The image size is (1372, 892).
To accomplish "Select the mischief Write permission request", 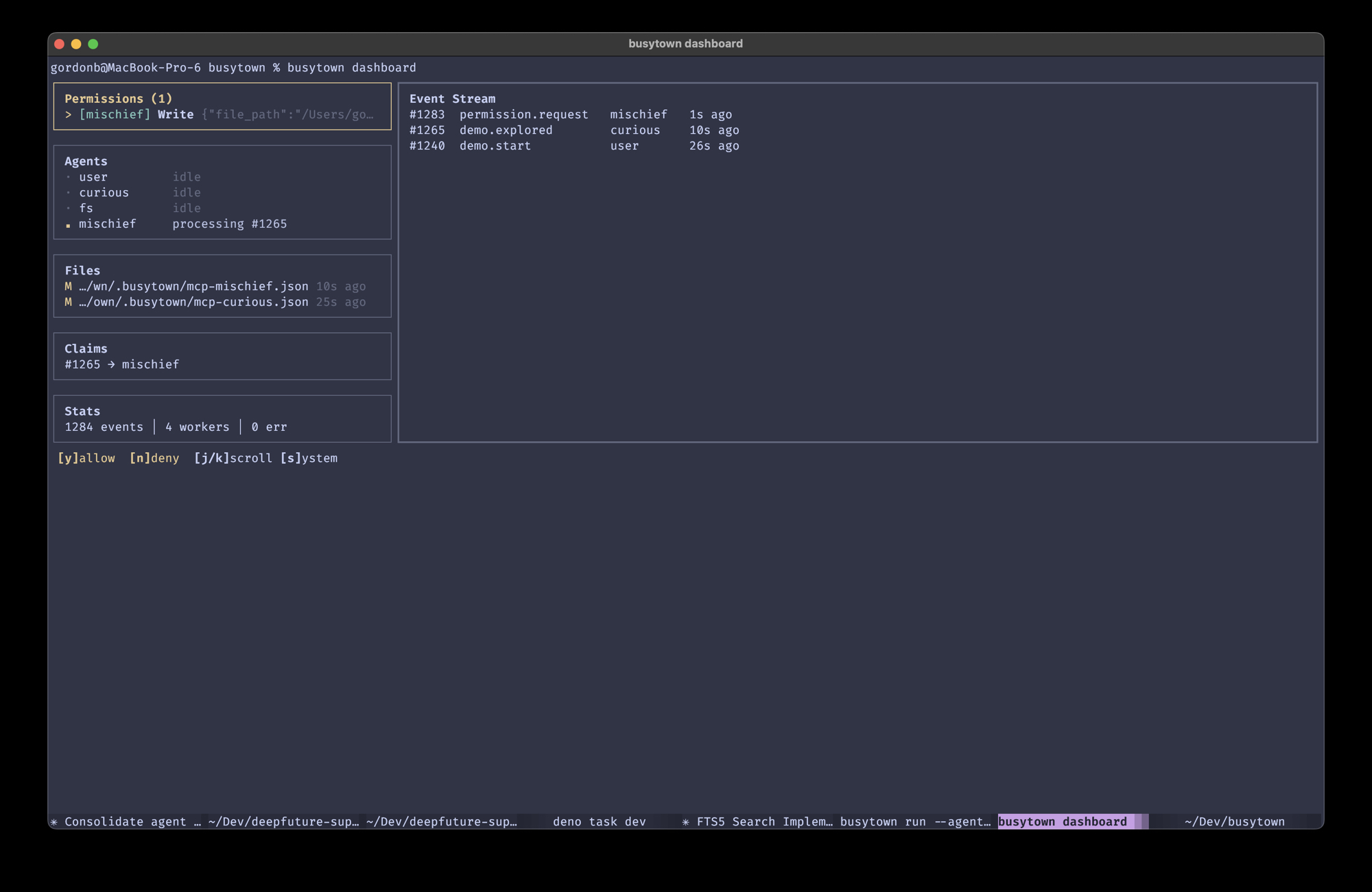I will tap(221, 115).
